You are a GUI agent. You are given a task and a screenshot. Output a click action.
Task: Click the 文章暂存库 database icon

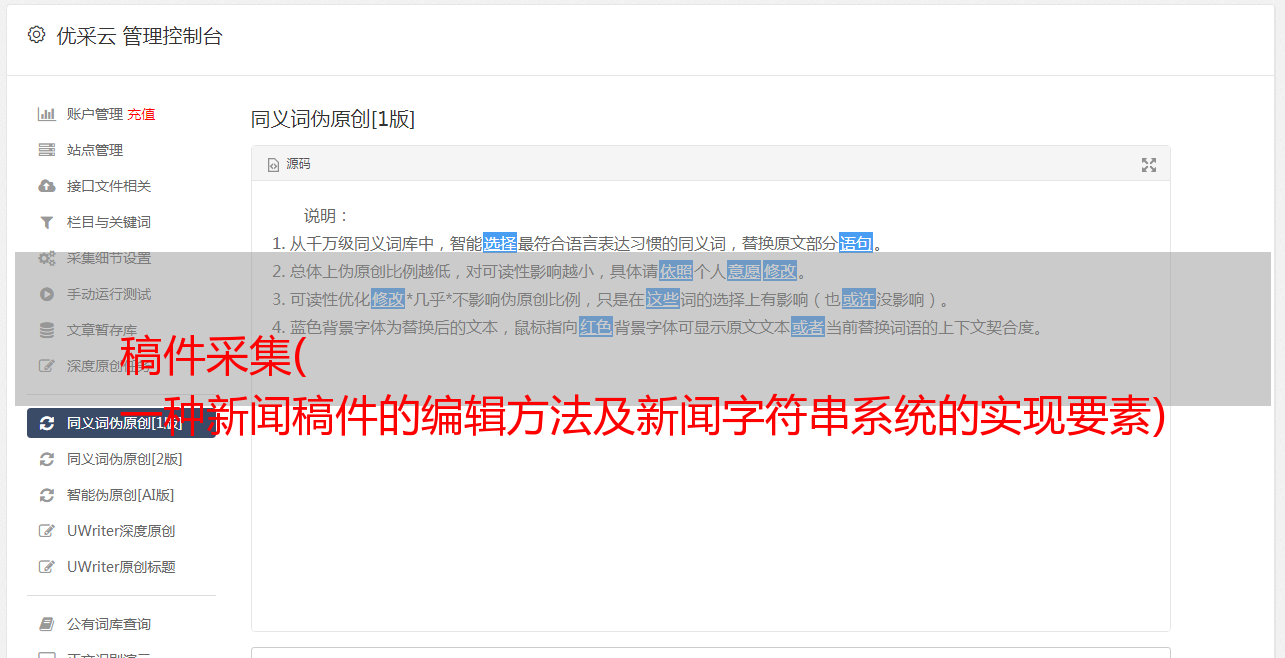click(46, 330)
